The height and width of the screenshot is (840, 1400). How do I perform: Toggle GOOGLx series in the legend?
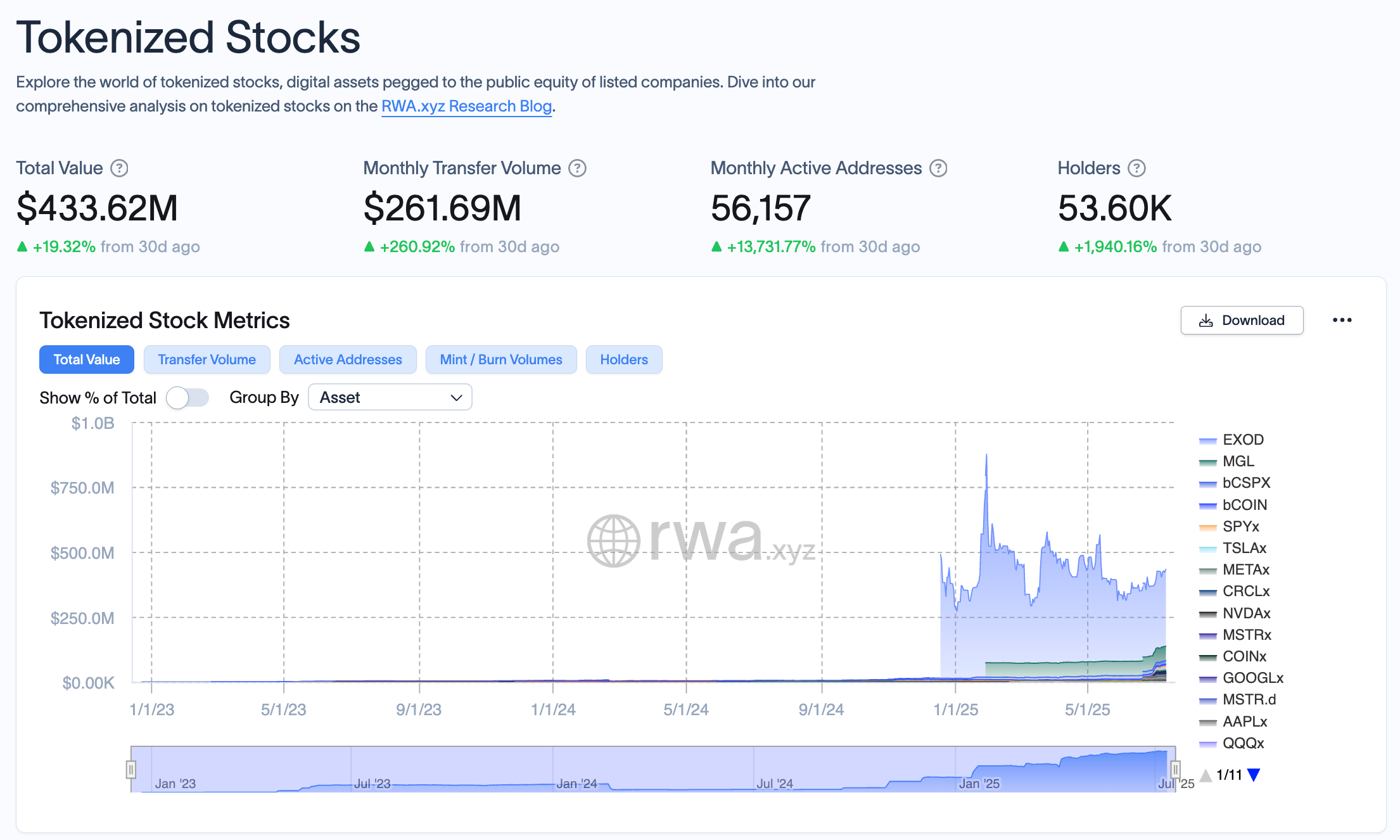(x=1242, y=678)
